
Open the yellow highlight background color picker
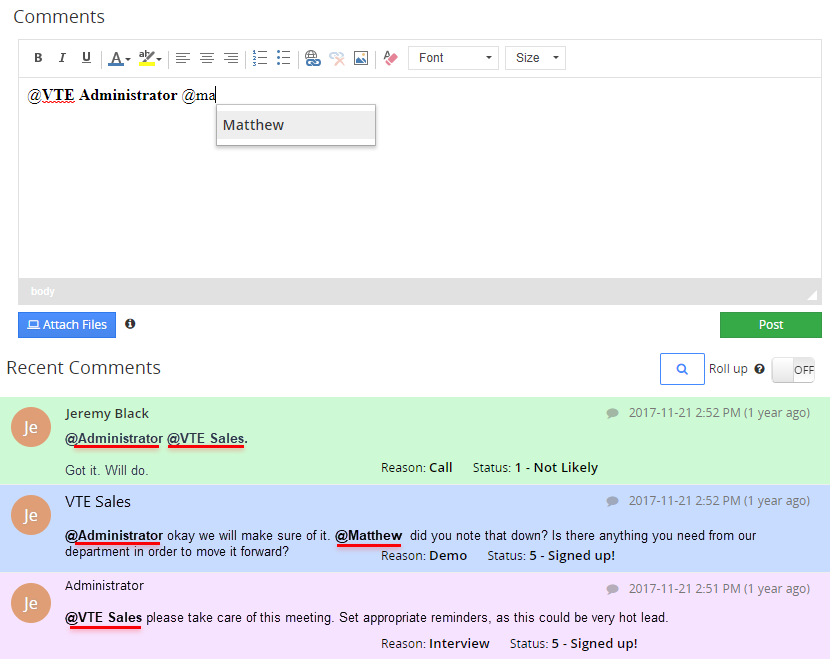point(149,58)
